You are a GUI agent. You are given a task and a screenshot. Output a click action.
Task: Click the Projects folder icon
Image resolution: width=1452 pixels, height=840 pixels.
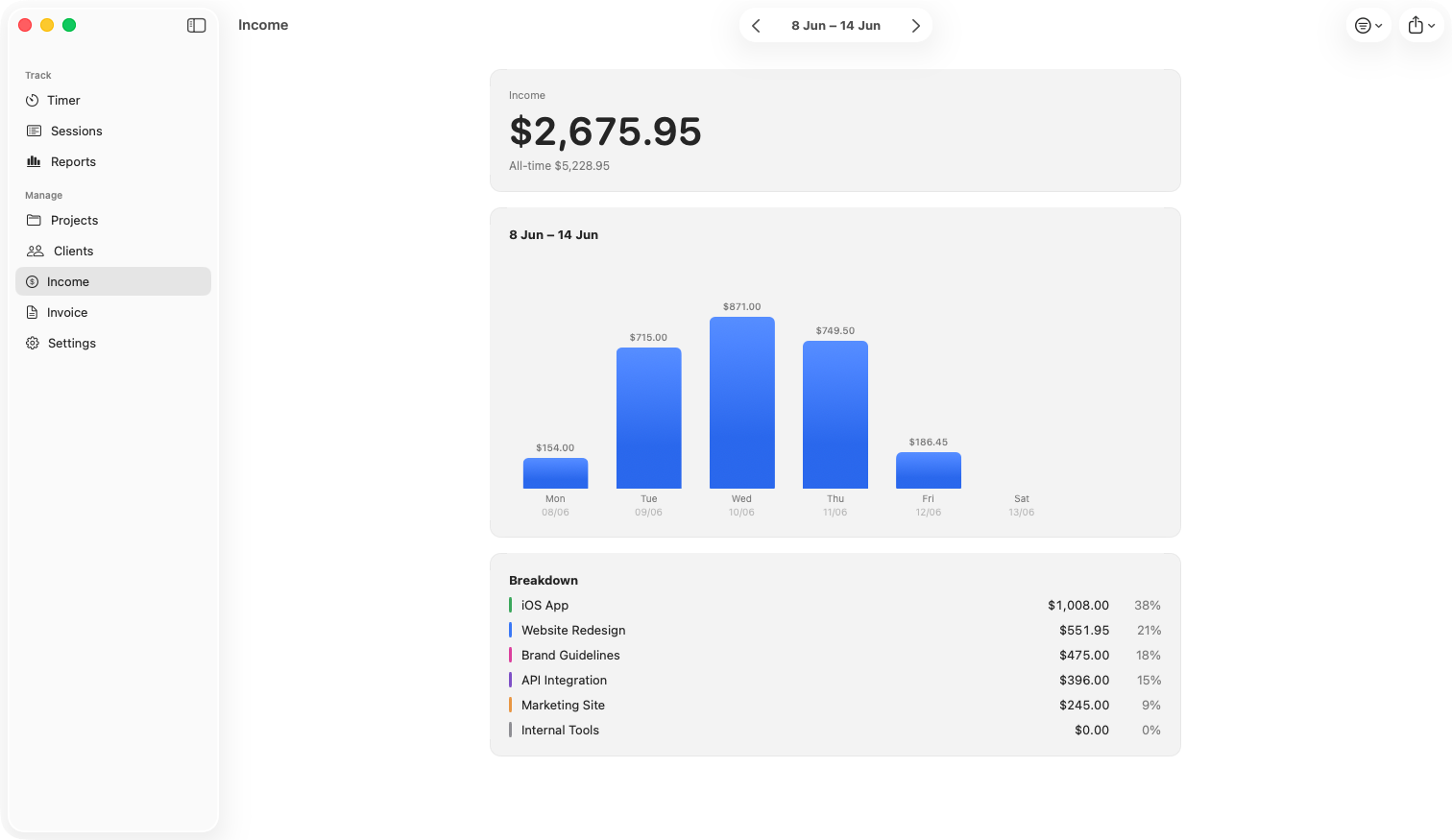point(34,221)
